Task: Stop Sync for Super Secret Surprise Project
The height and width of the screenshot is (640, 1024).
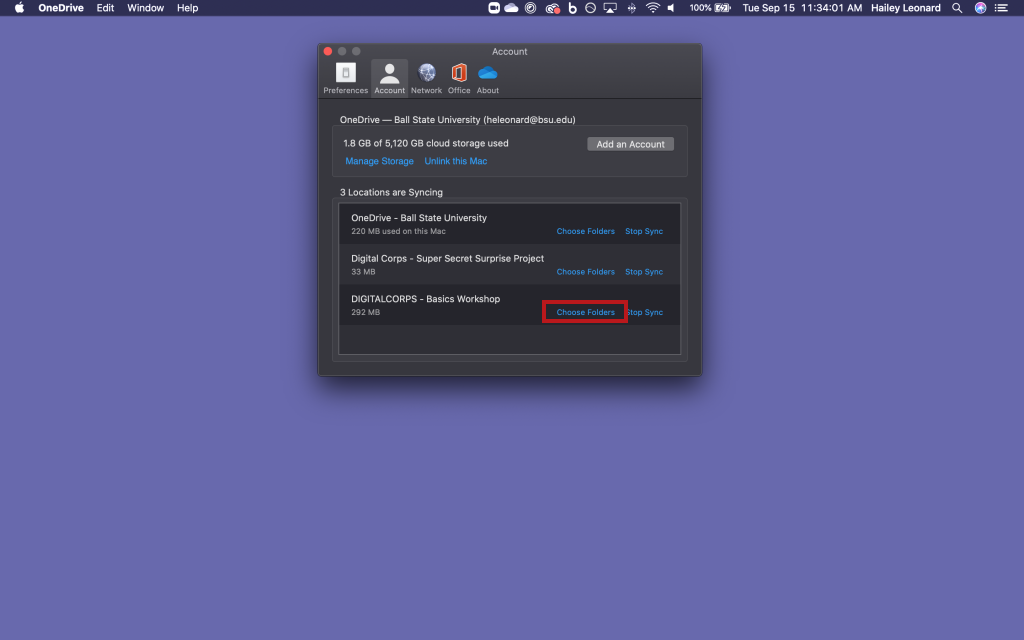Action: (x=644, y=272)
